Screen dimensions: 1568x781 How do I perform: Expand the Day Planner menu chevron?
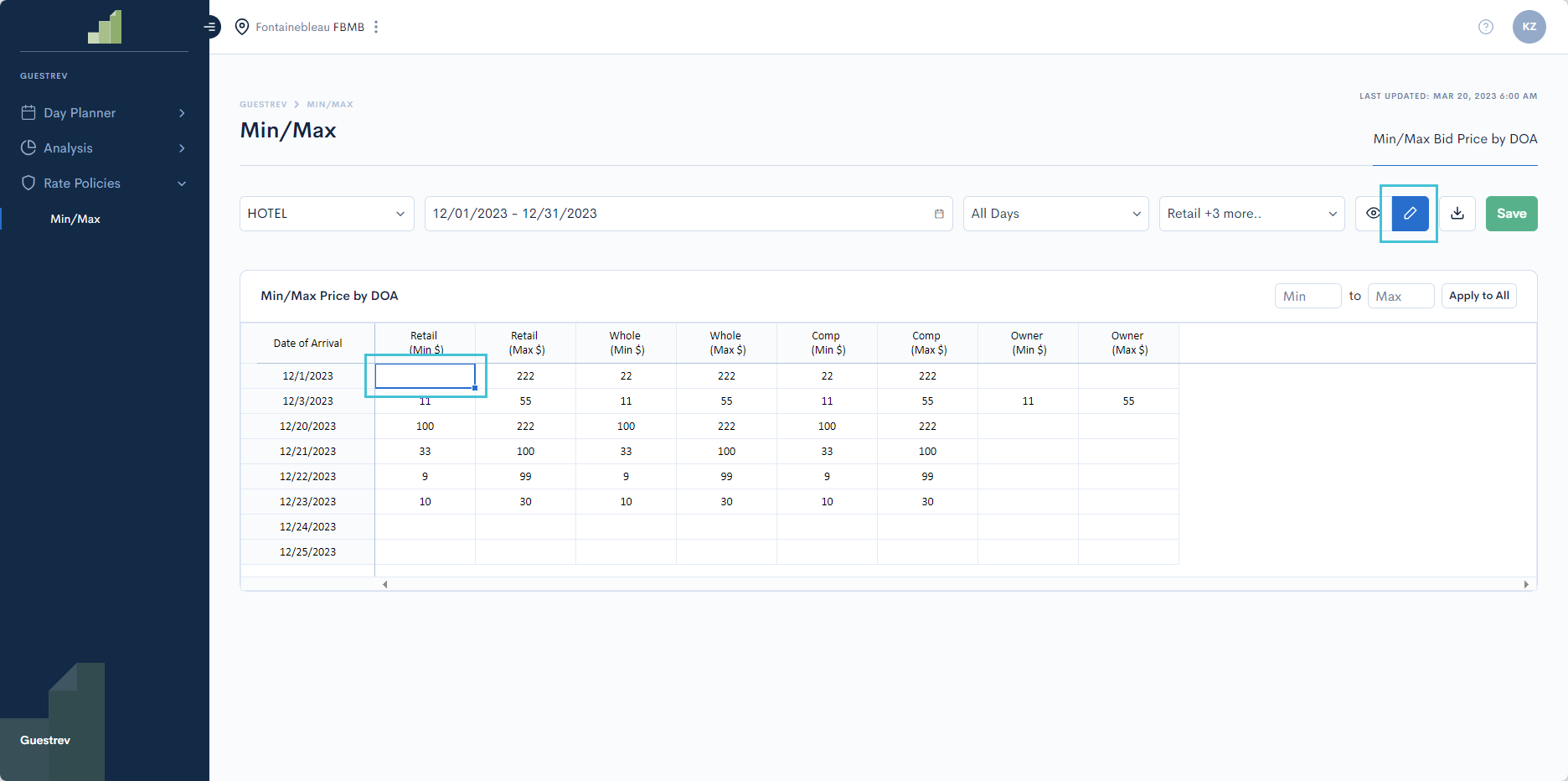point(182,113)
